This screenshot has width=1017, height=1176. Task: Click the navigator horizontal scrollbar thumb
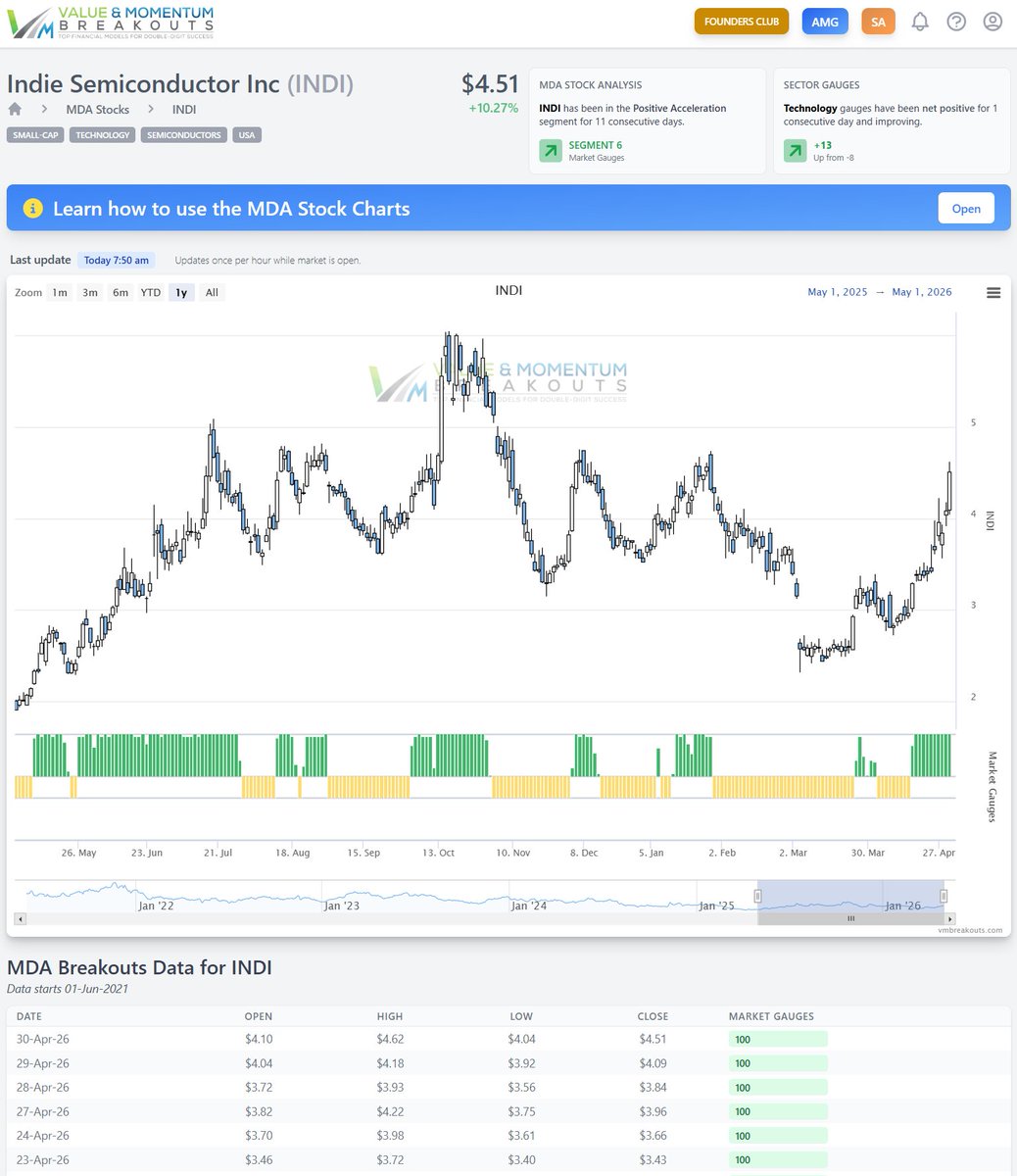click(x=850, y=919)
